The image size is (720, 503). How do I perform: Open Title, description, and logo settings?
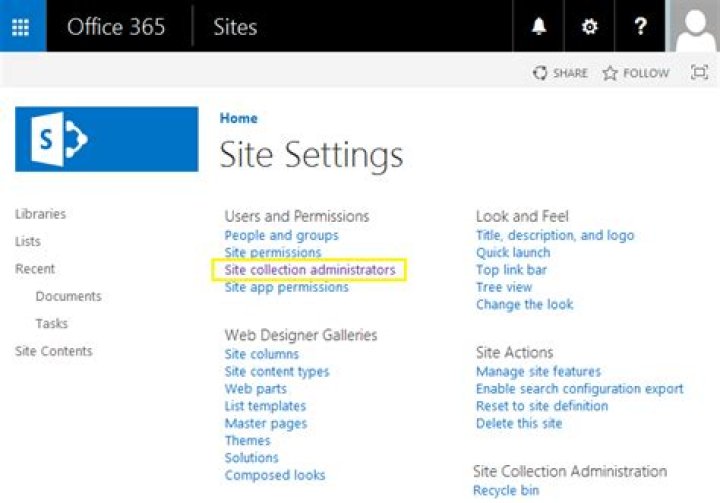(555, 235)
